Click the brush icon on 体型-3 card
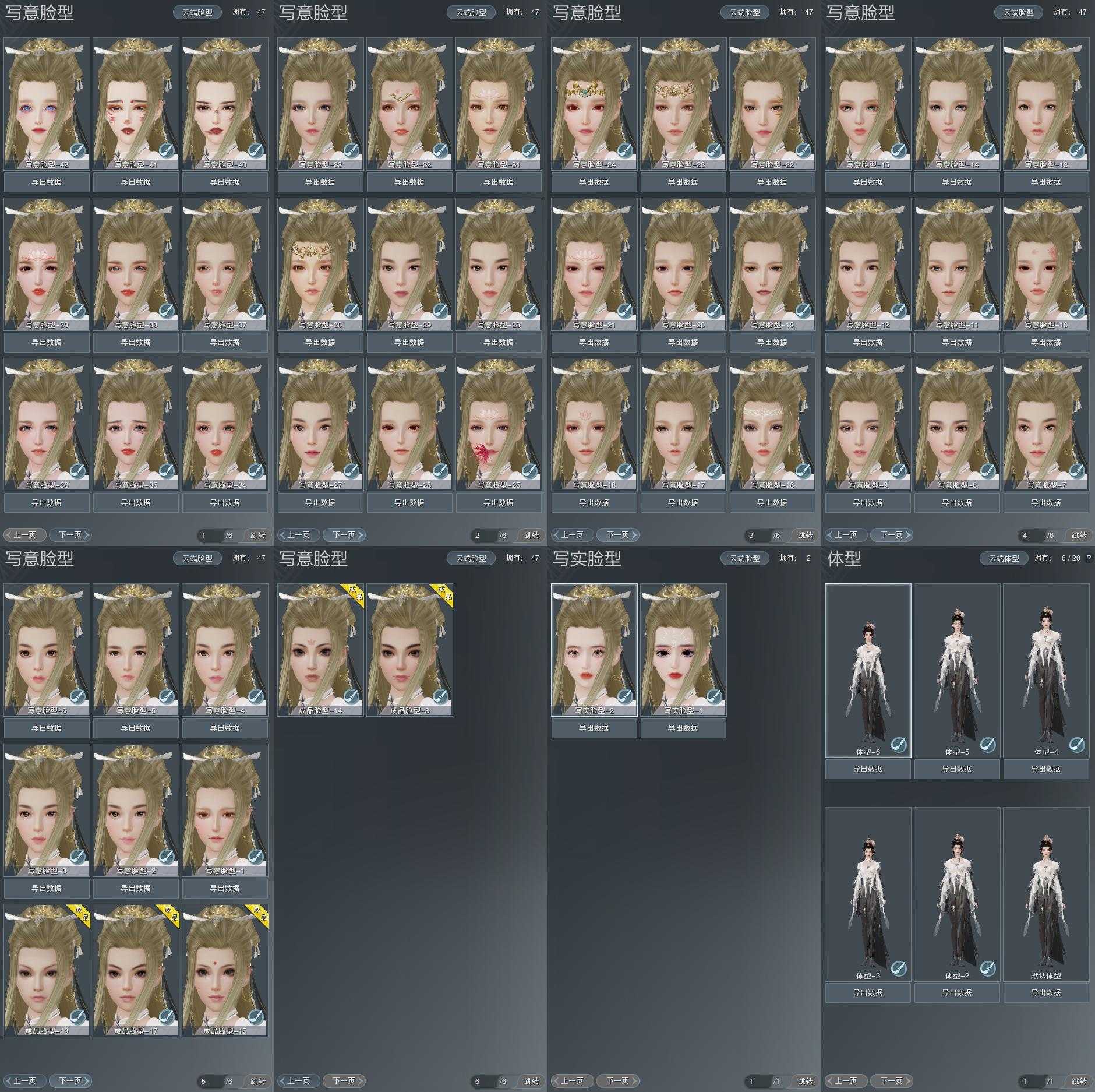Screen dimensions: 1095x1092 (899, 968)
